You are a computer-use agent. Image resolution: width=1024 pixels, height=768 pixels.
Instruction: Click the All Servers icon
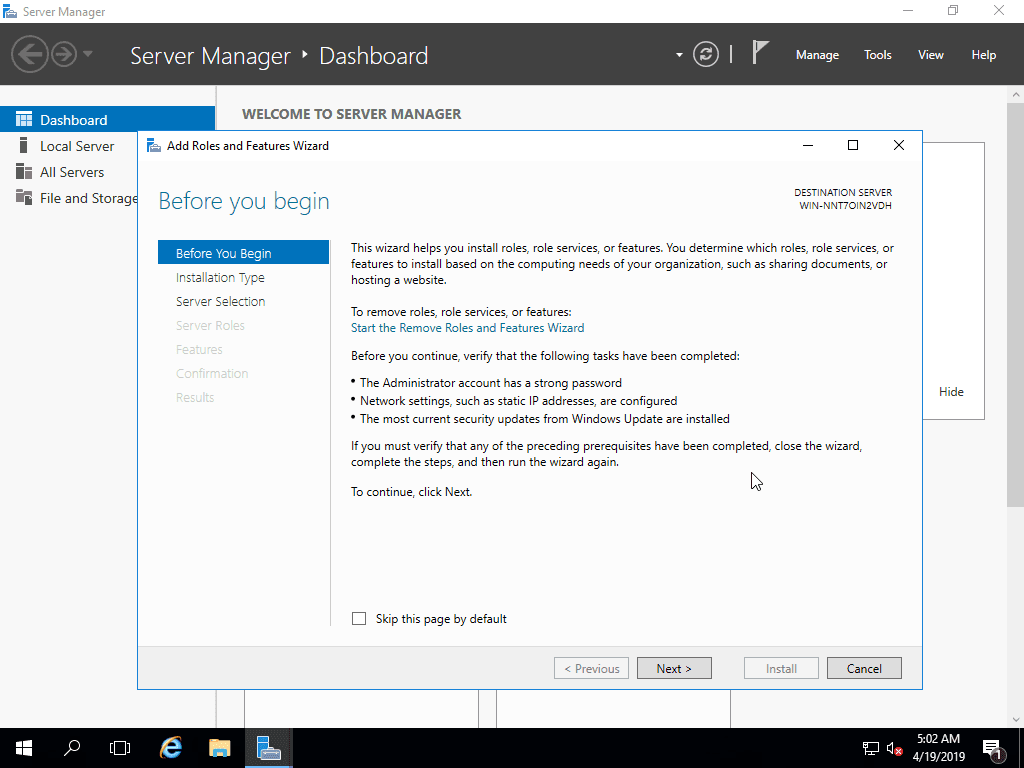[24, 171]
